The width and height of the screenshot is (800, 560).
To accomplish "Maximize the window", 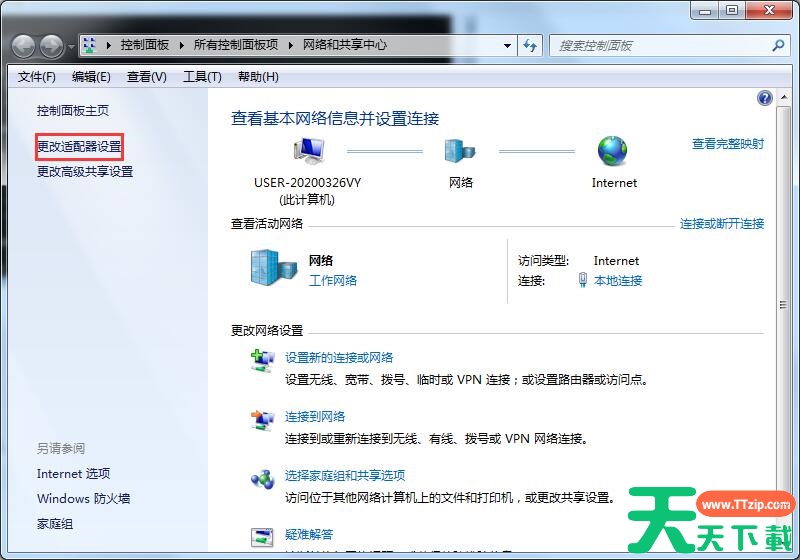I will (732, 11).
